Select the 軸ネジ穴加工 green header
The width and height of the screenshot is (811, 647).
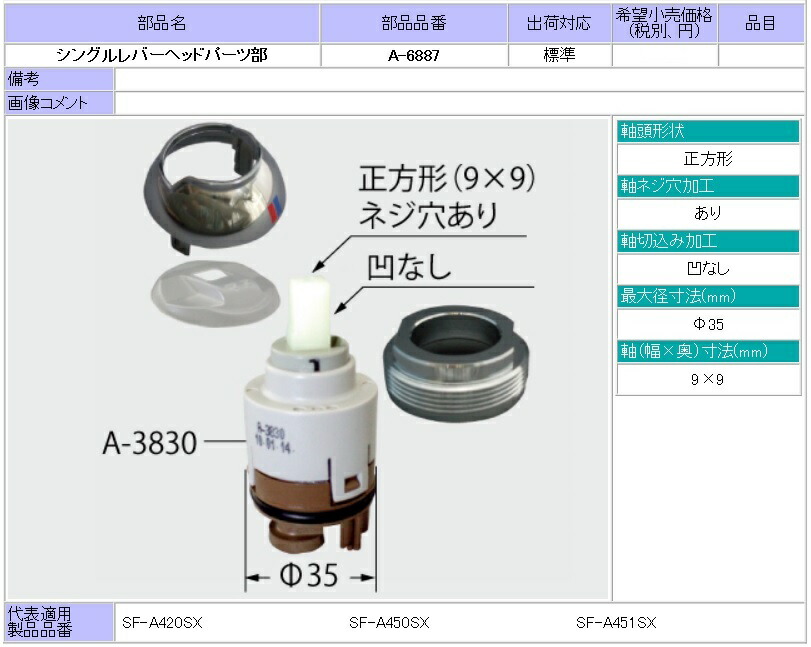tap(707, 186)
